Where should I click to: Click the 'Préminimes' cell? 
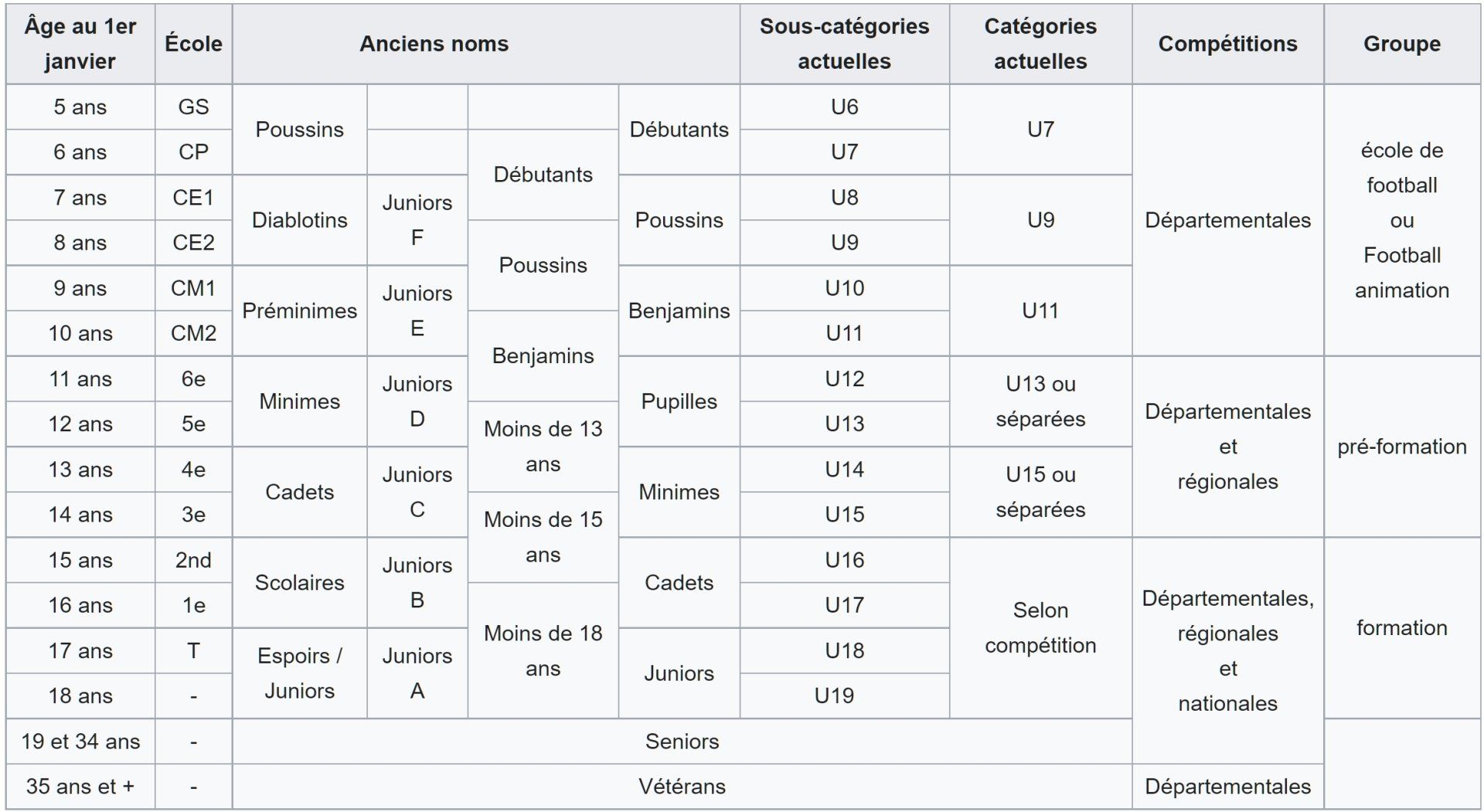(x=299, y=311)
